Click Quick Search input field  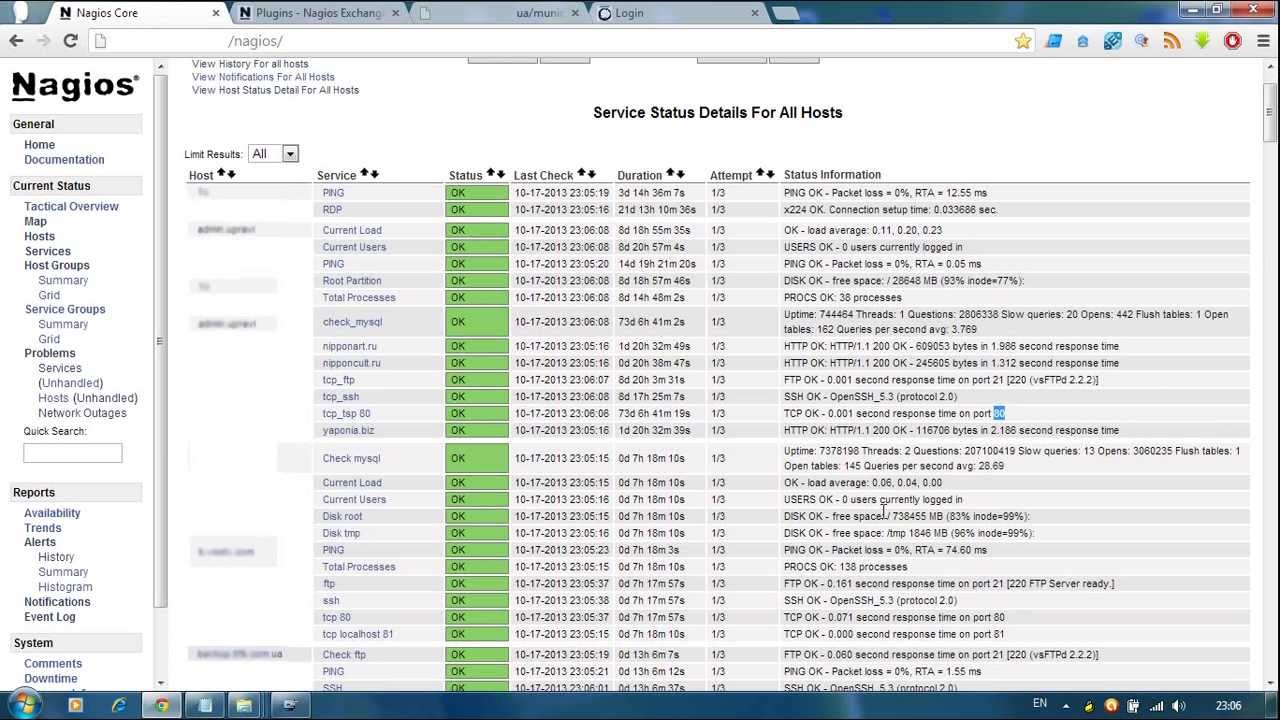[x=73, y=453]
